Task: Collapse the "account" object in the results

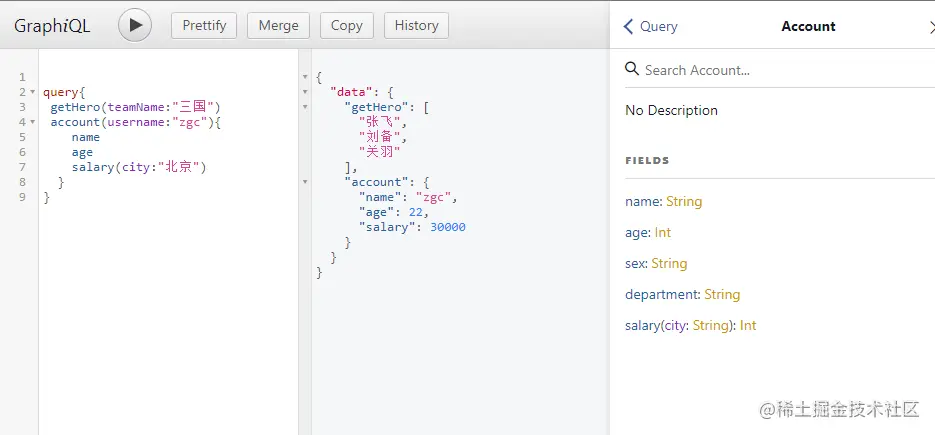Action: click(305, 182)
